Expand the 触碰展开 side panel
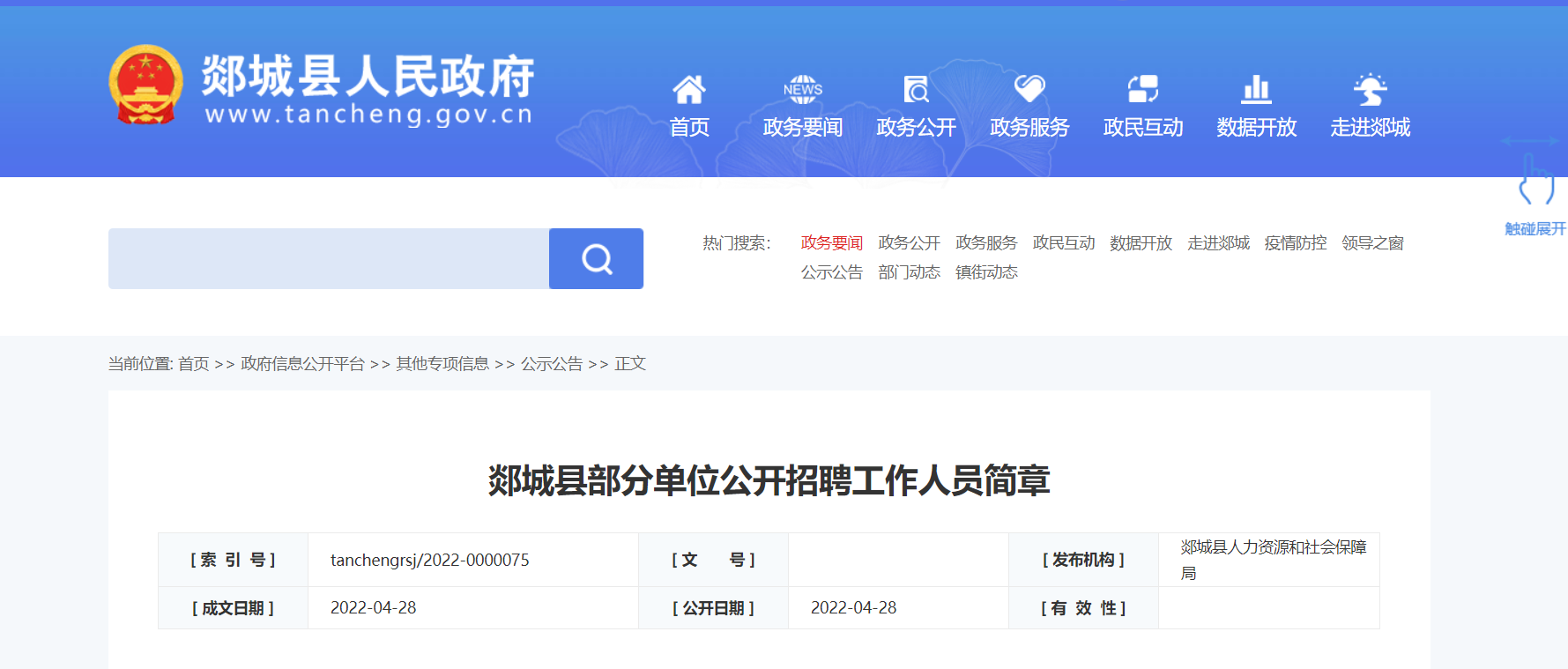The width and height of the screenshot is (1568, 669). [x=1535, y=194]
